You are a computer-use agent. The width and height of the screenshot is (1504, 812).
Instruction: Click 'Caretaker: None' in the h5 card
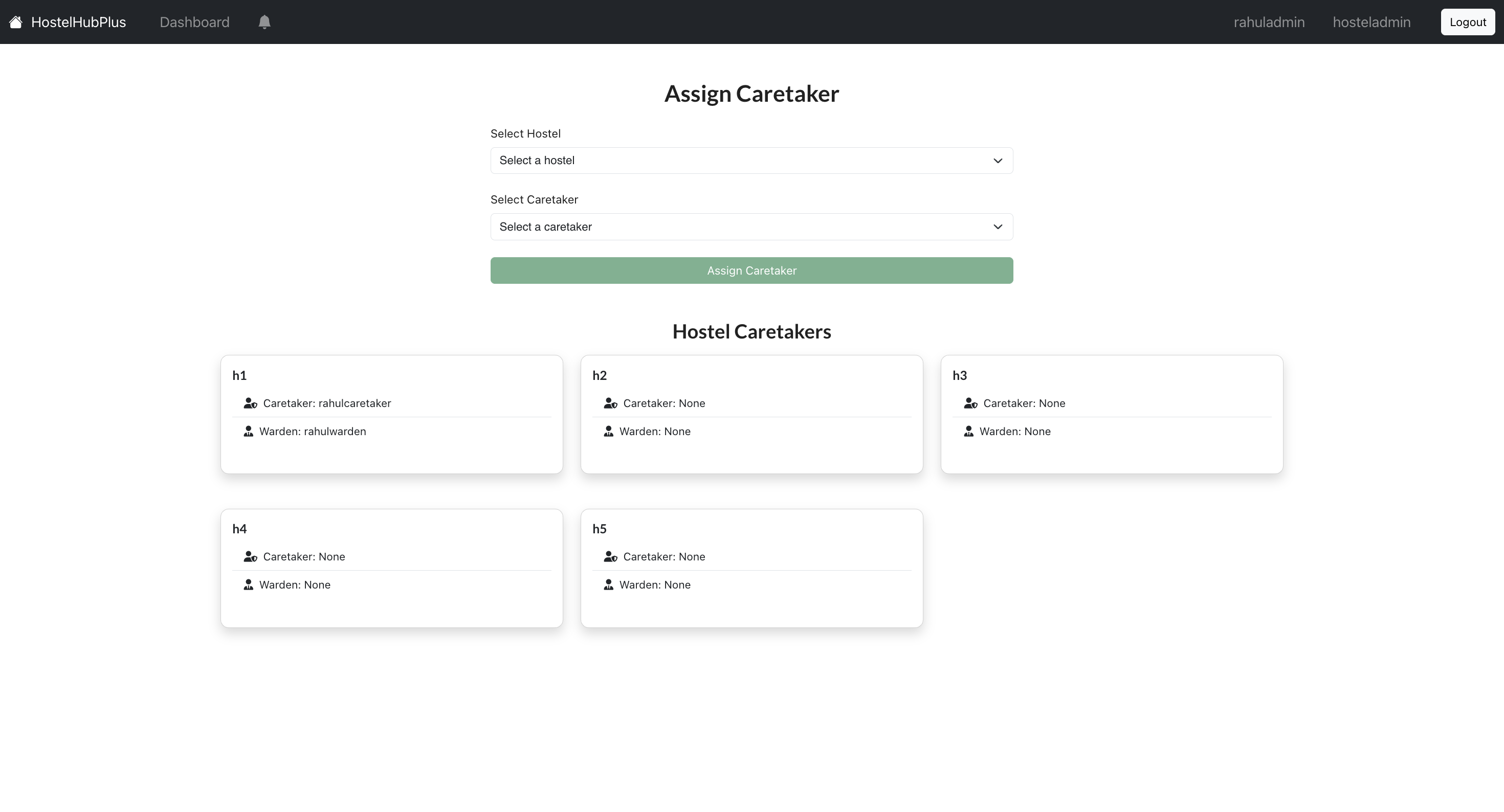click(664, 557)
